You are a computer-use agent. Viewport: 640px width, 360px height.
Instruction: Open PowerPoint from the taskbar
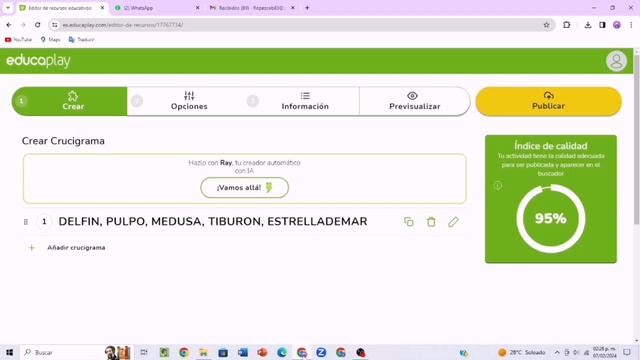(x=262, y=352)
